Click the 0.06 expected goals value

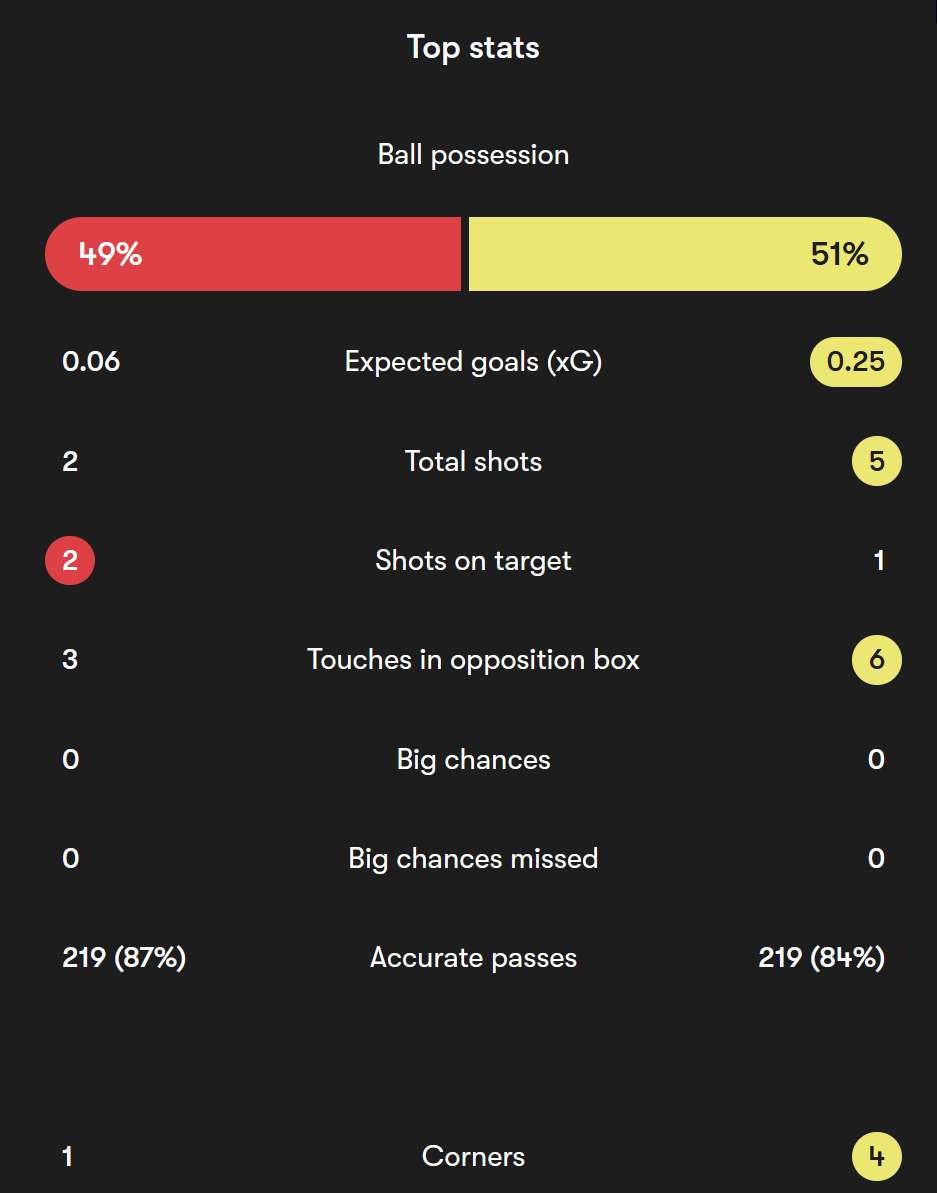pos(91,361)
